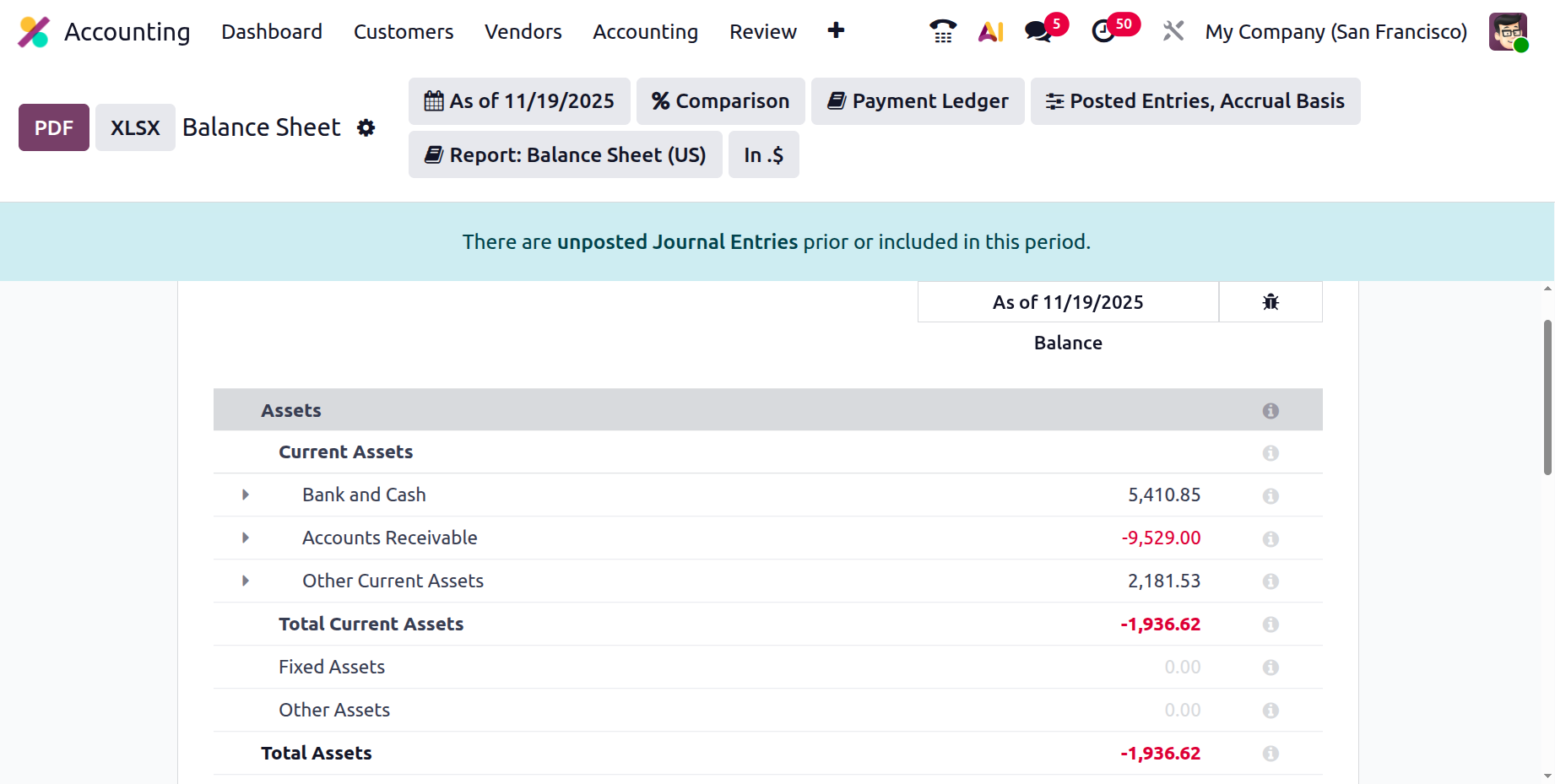
Task: Open the Posted Entries, Accrual Basis options
Action: [x=1195, y=101]
